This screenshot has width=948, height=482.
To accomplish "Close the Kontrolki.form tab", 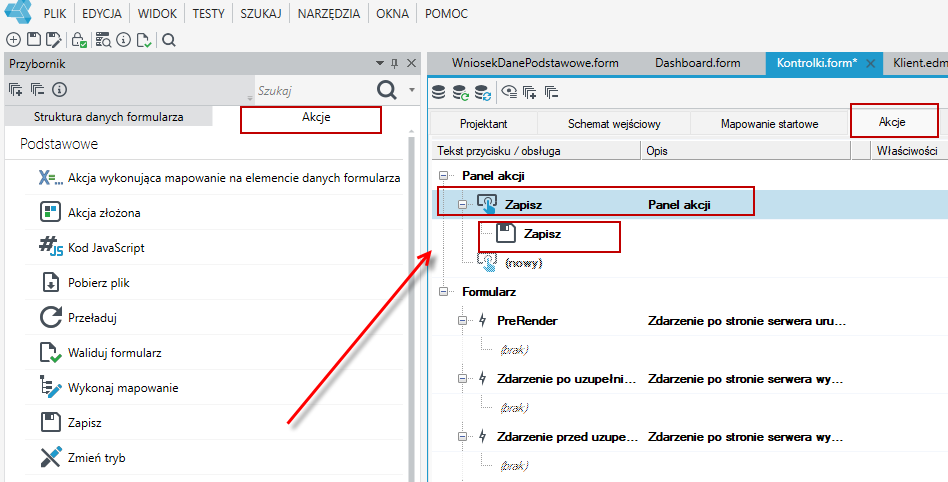I will 871,64.
